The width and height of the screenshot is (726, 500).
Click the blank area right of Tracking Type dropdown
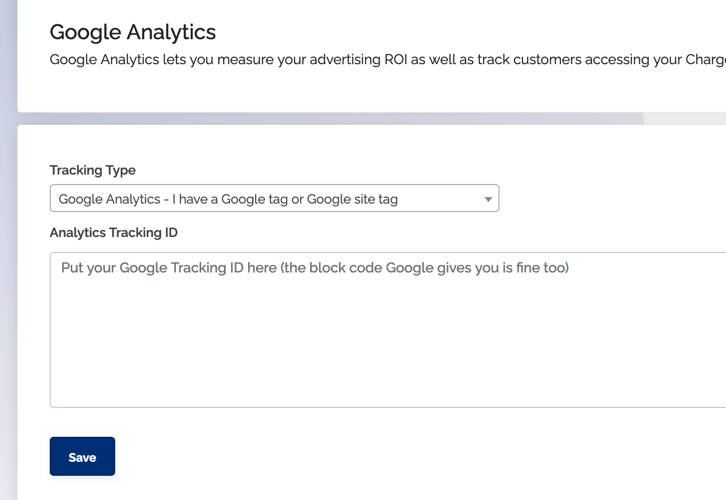coord(611,198)
